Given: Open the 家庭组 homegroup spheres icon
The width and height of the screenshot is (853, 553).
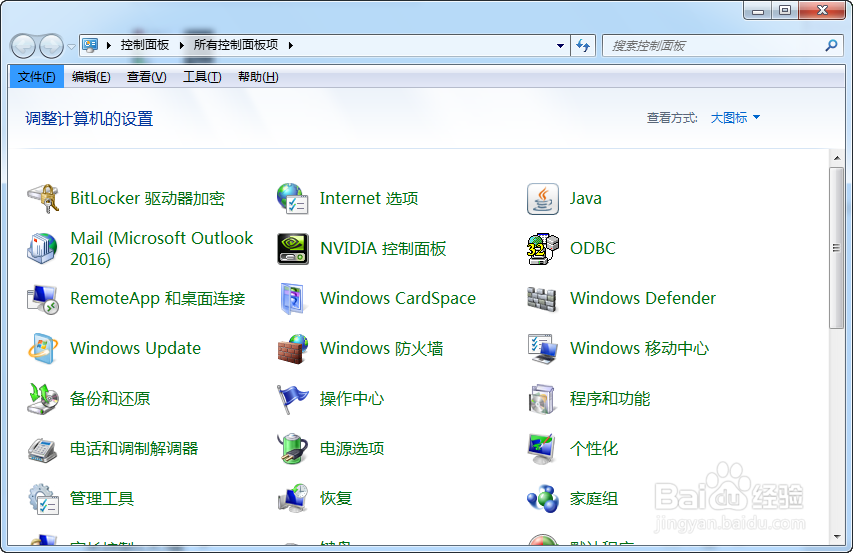Looking at the screenshot, I should click(x=542, y=499).
